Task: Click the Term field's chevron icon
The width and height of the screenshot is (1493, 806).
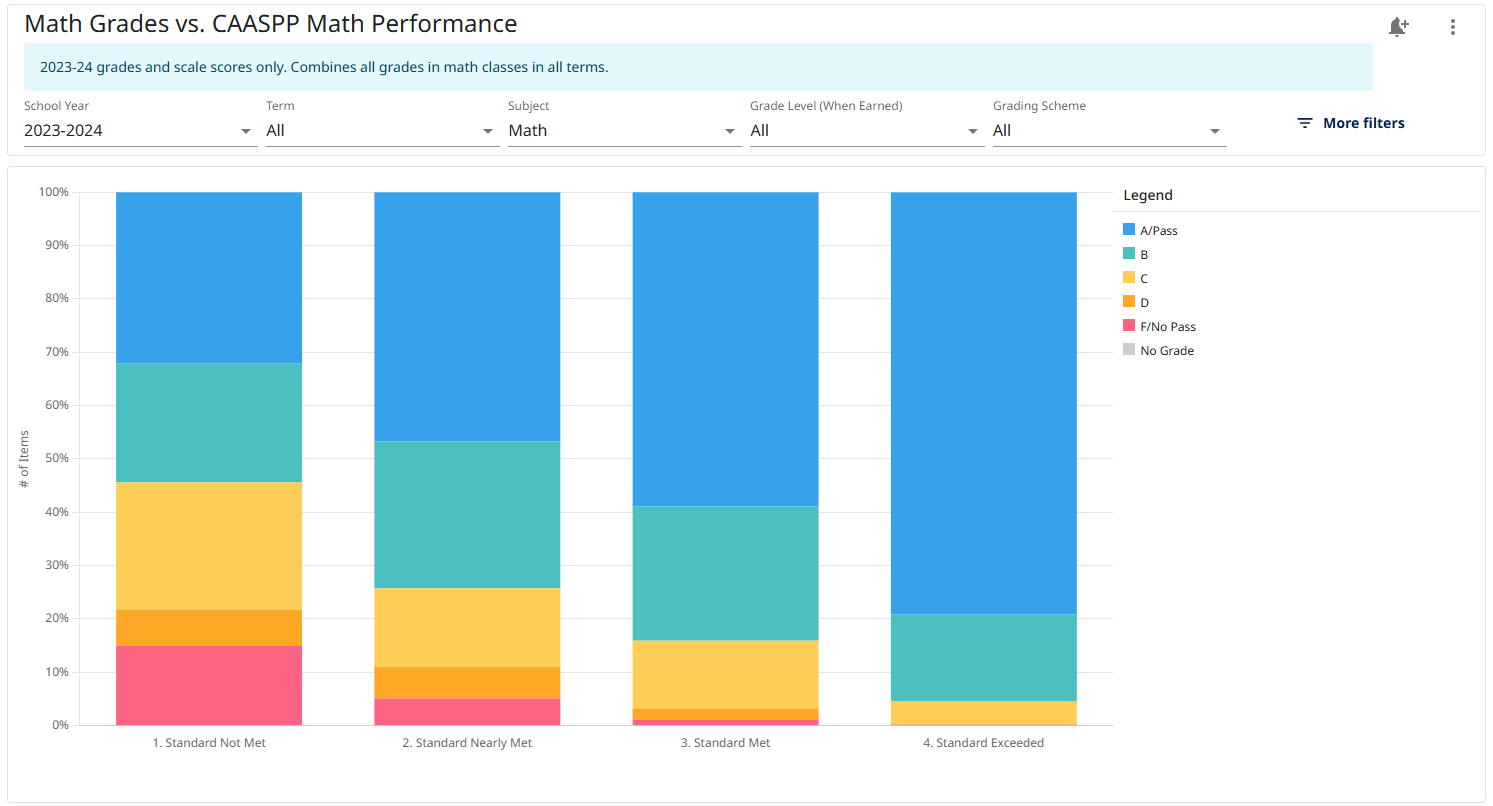Action: click(x=488, y=130)
